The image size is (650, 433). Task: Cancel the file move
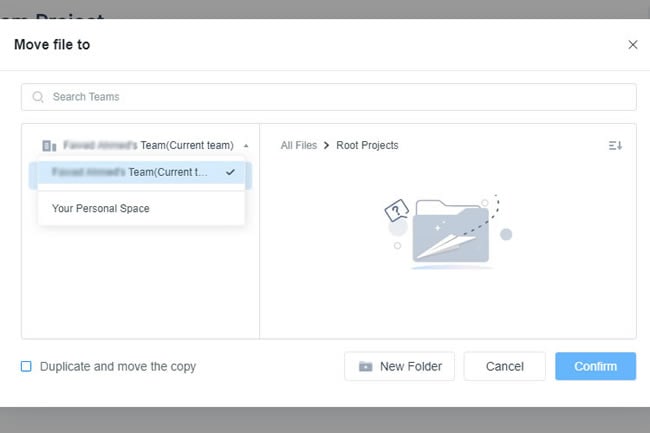click(504, 366)
